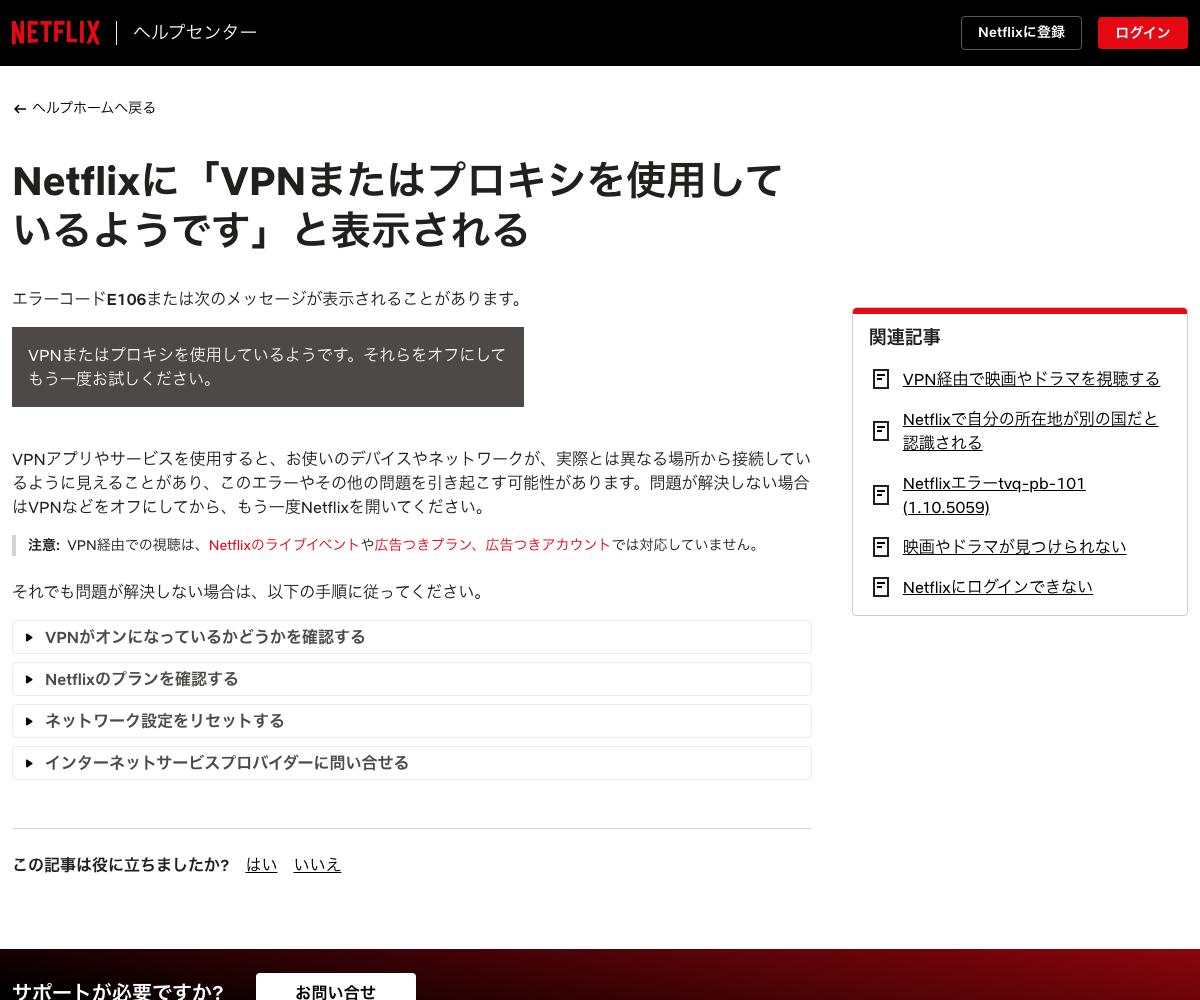The width and height of the screenshot is (1200, 1000).
Task: Click document icon beside VPN経由で映画やドラマを視聴する
Action: tap(881, 379)
